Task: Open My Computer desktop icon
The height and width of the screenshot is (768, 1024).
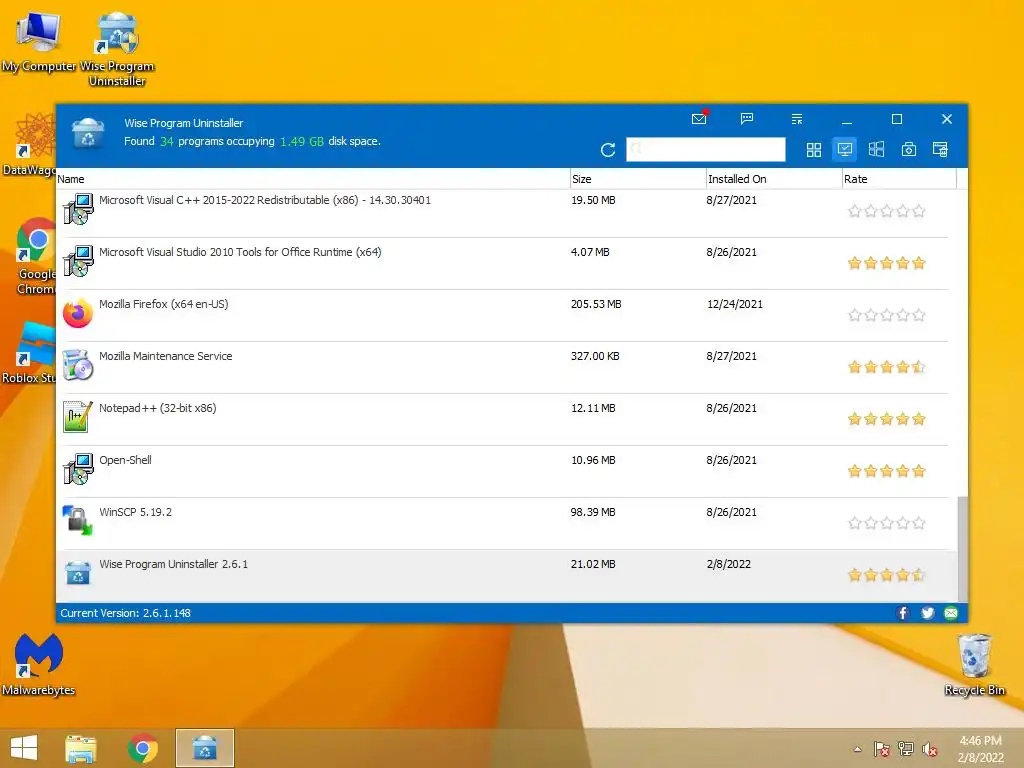Action: (38, 42)
